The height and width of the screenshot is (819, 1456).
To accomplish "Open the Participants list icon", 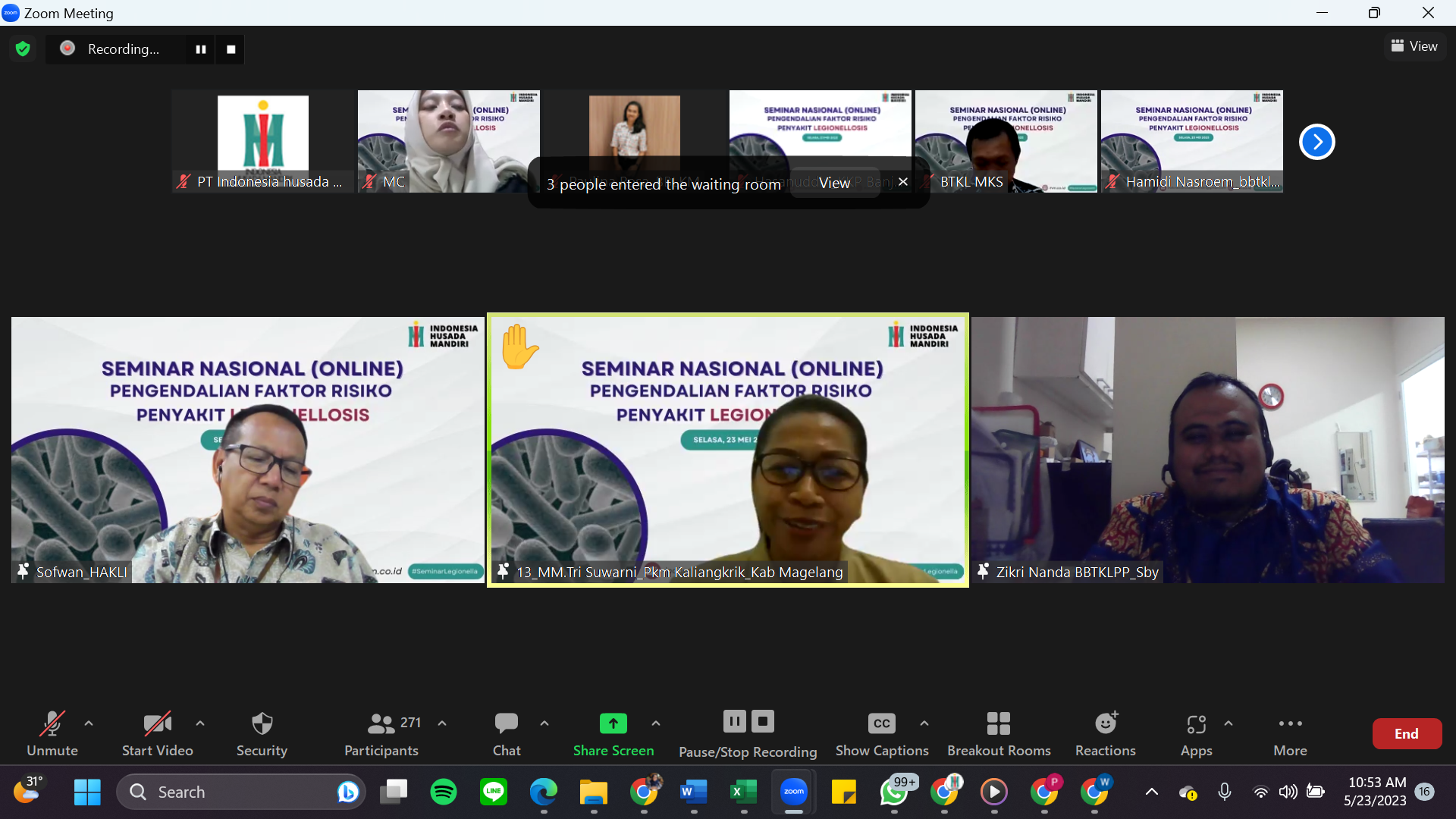I will pyautogui.click(x=381, y=723).
